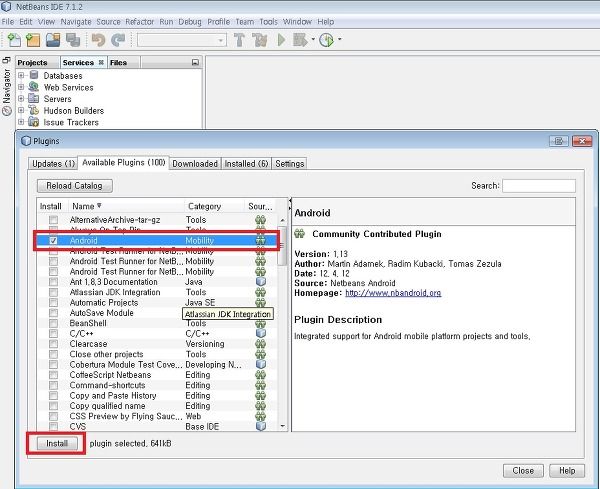The height and width of the screenshot is (489, 600).
Task: Click the plugin list scrollbar thumb
Action: coord(282,246)
